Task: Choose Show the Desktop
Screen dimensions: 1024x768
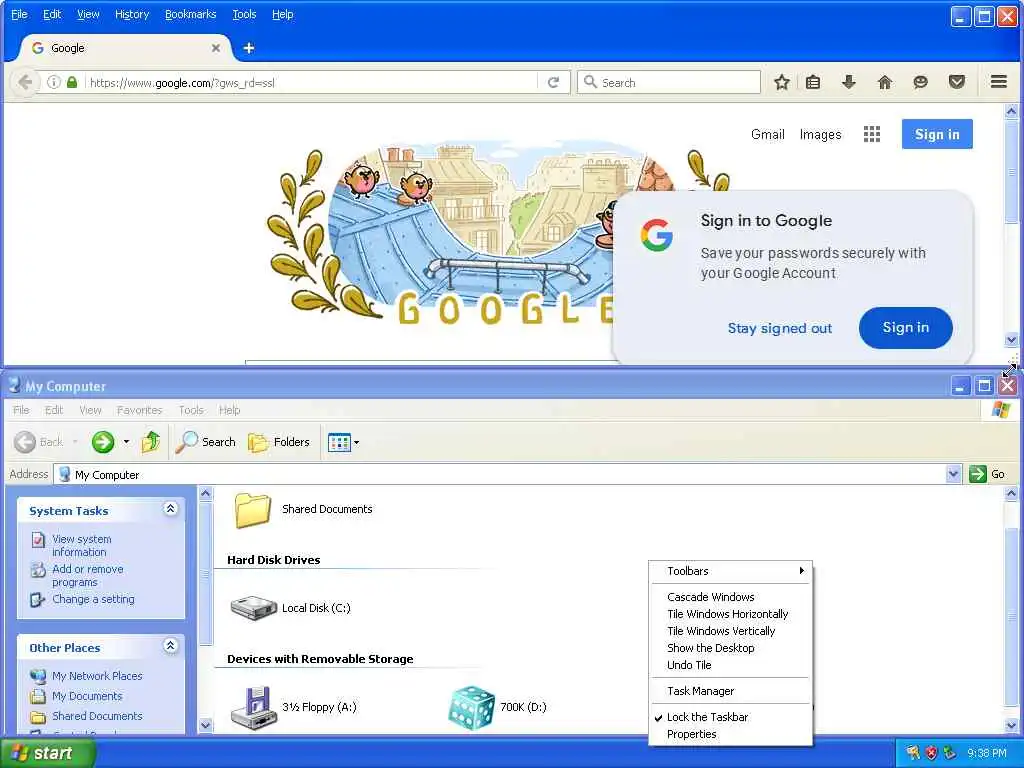Action: point(730,648)
